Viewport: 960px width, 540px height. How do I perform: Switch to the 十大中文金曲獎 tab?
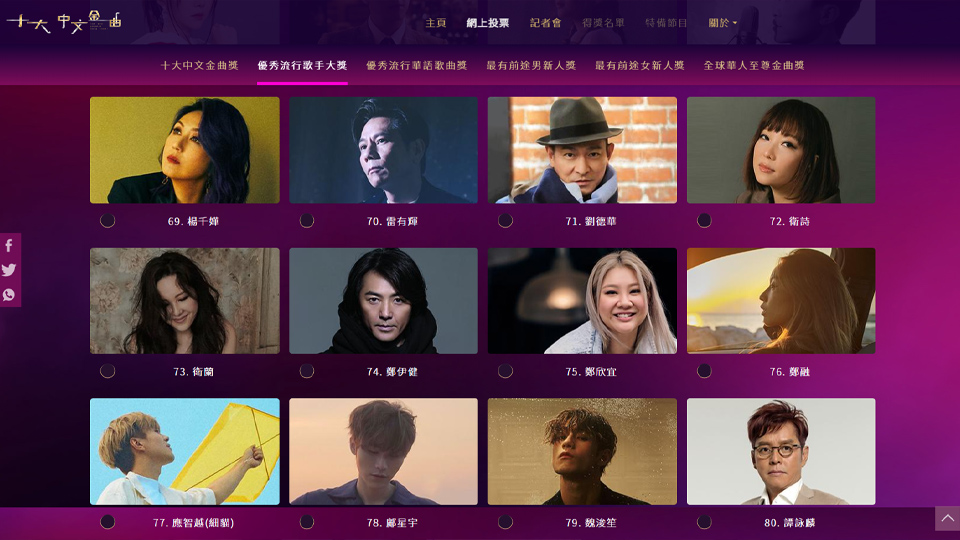click(x=200, y=66)
